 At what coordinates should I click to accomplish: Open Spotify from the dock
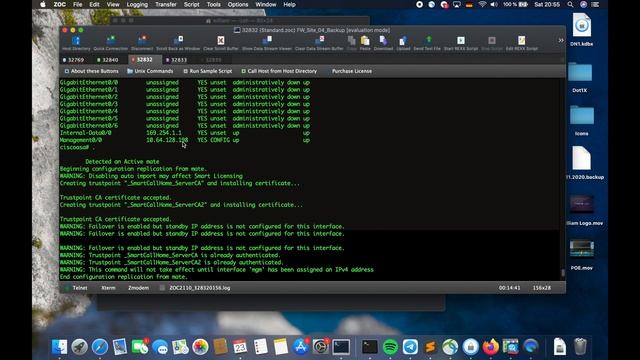tap(390, 347)
